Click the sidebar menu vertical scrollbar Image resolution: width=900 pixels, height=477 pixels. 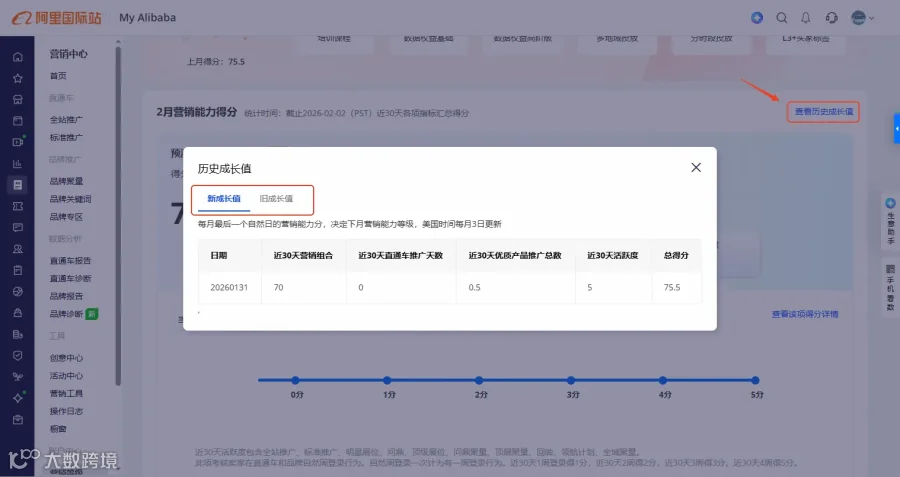[x=118, y=215]
